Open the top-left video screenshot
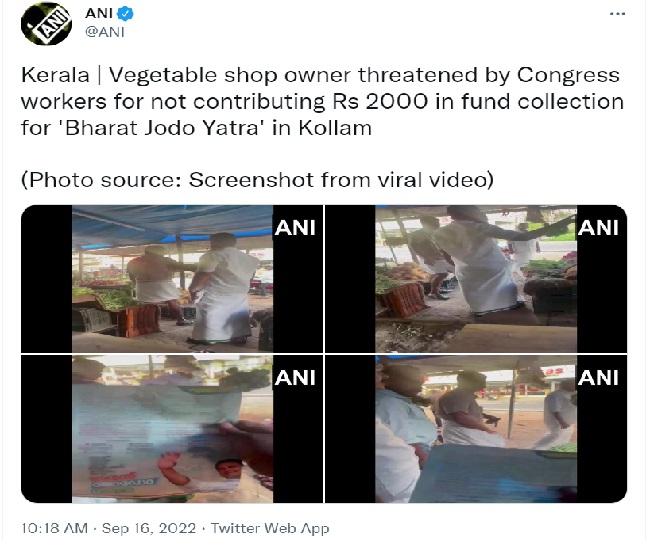This screenshot has width=650, height=540. (x=172, y=278)
